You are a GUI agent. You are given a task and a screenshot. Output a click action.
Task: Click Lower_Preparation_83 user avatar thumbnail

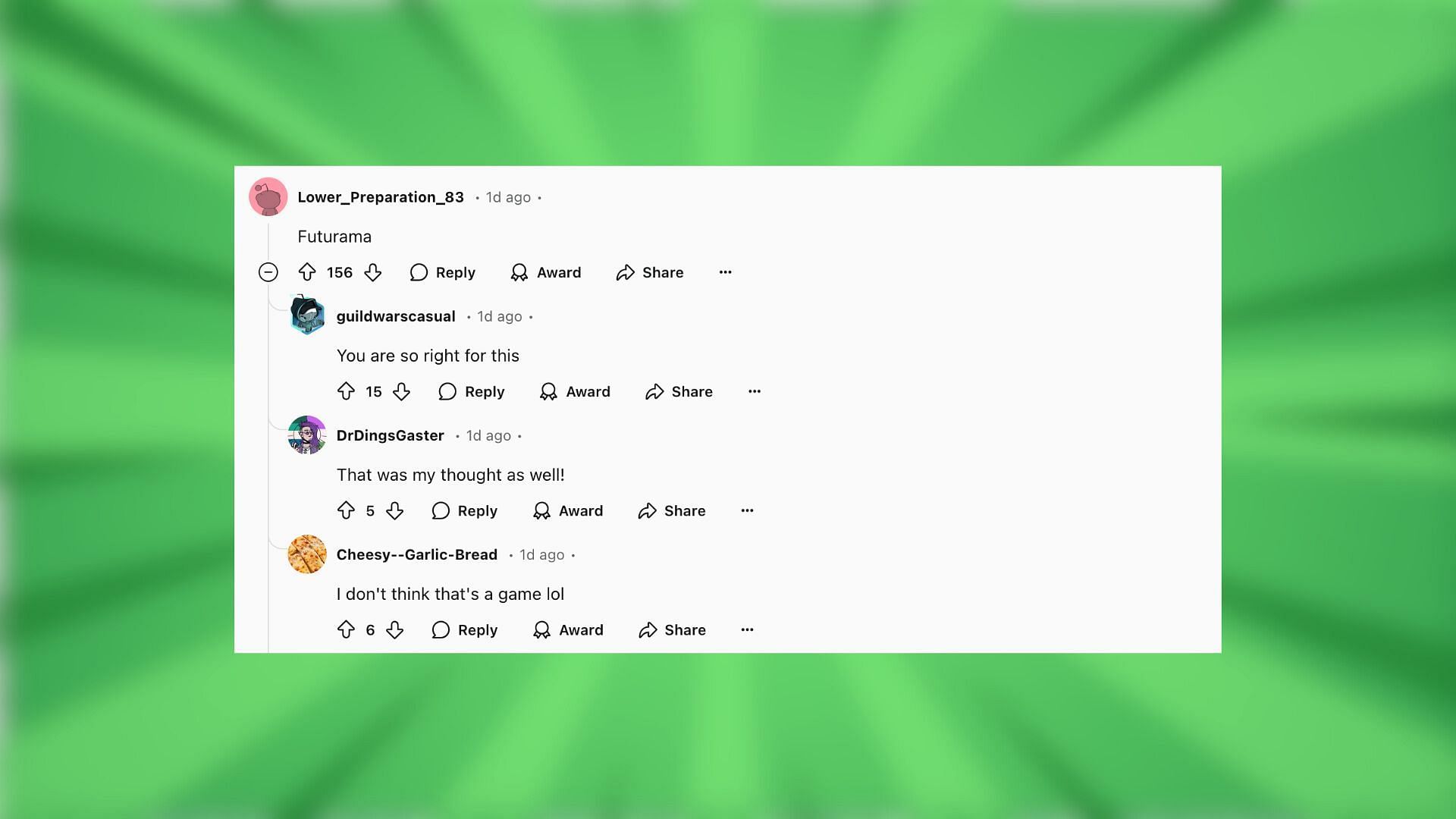pyautogui.click(x=267, y=196)
